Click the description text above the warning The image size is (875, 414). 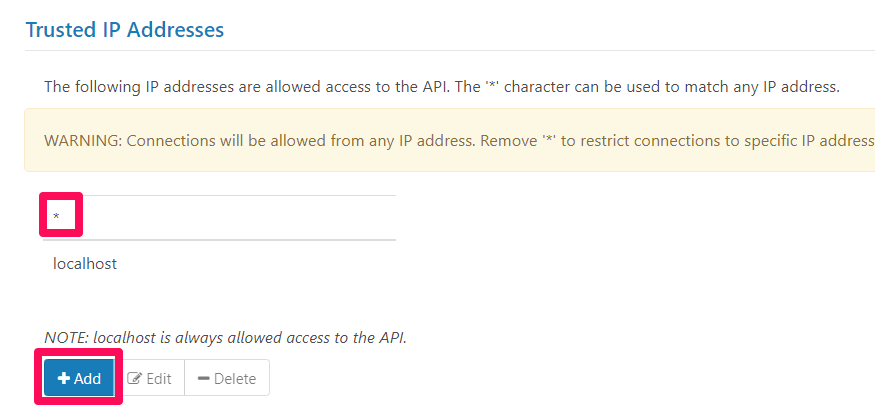440,86
